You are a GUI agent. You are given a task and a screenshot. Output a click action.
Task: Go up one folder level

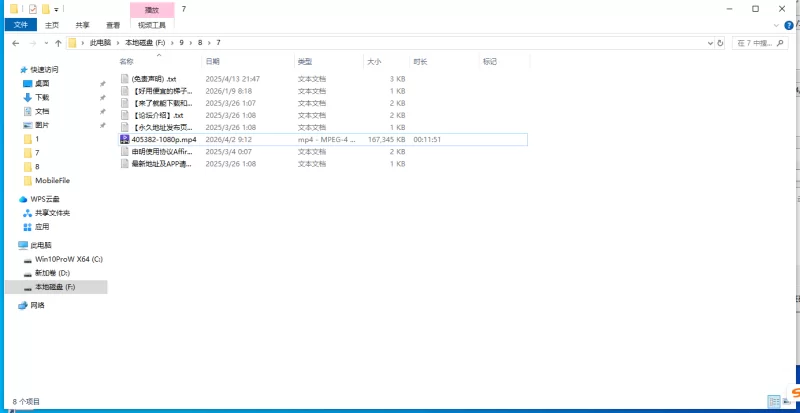(58, 43)
